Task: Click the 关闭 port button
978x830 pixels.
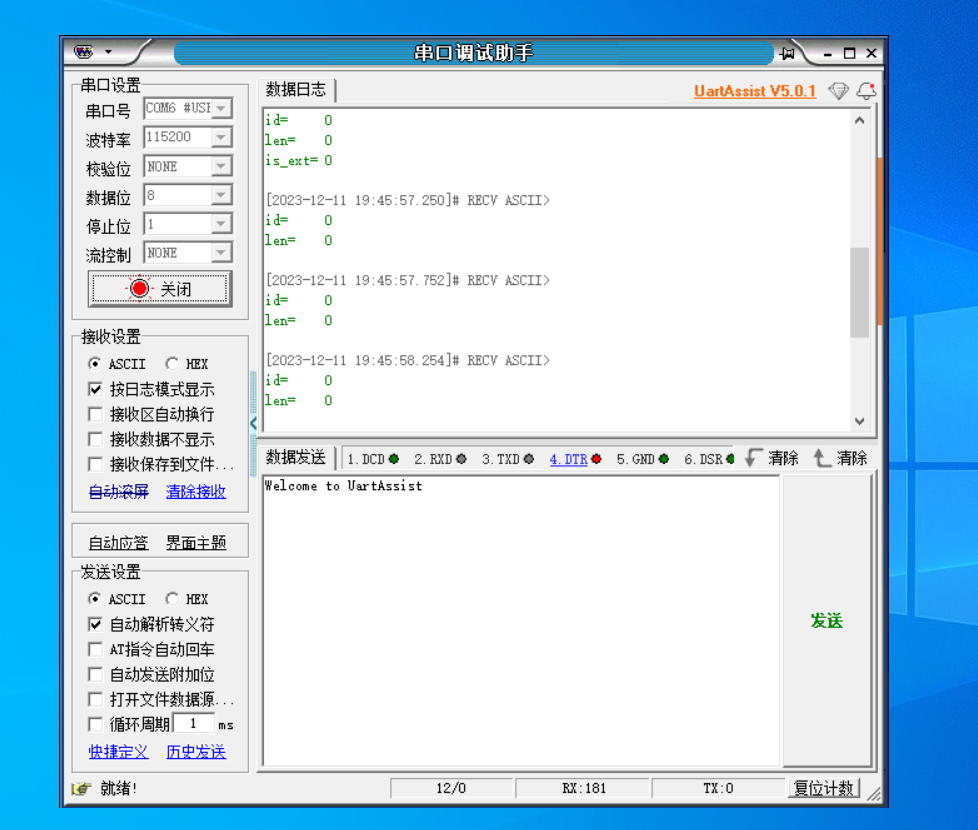Action: click(x=160, y=289)
